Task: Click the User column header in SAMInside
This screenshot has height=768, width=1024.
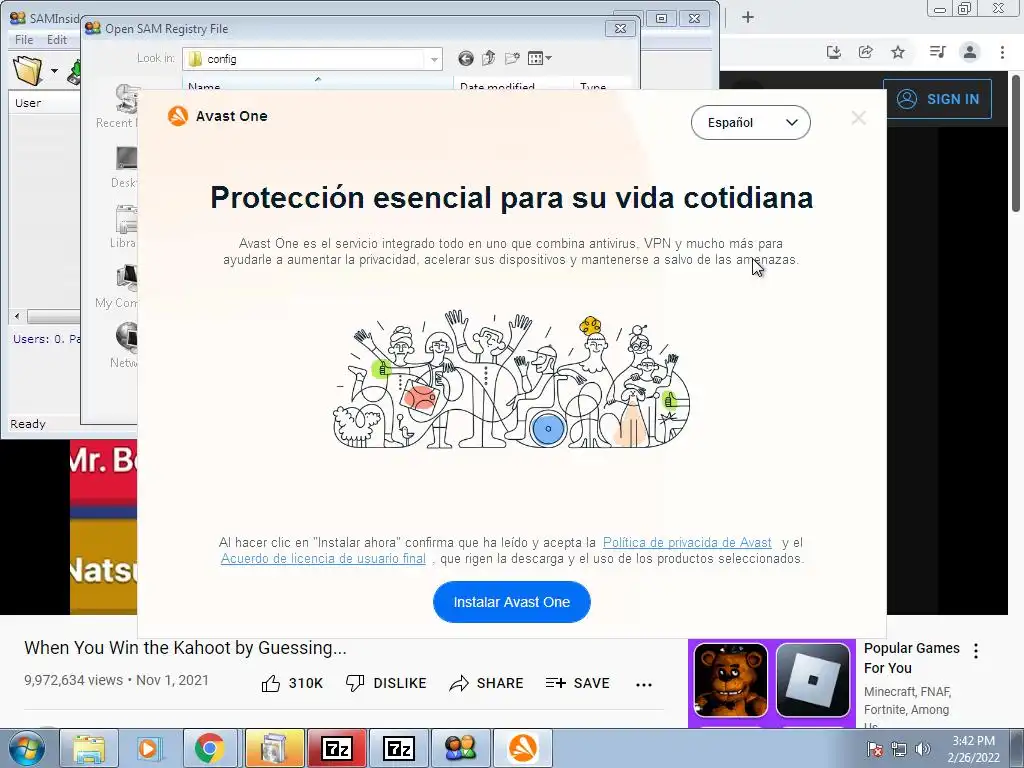Action: [x=44, y=103]
